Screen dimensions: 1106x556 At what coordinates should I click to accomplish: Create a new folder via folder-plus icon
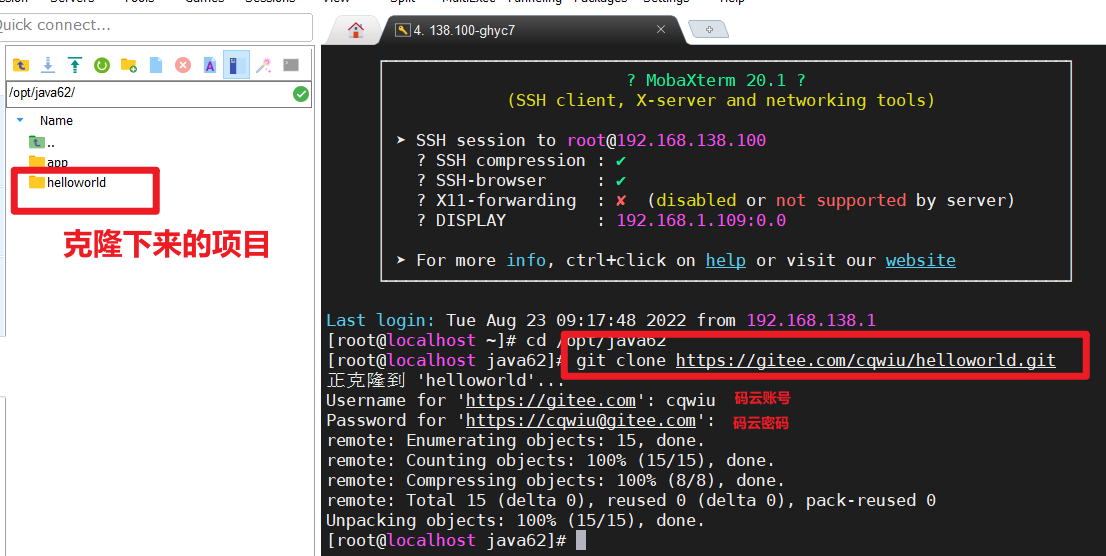click(x=128, y=66)
